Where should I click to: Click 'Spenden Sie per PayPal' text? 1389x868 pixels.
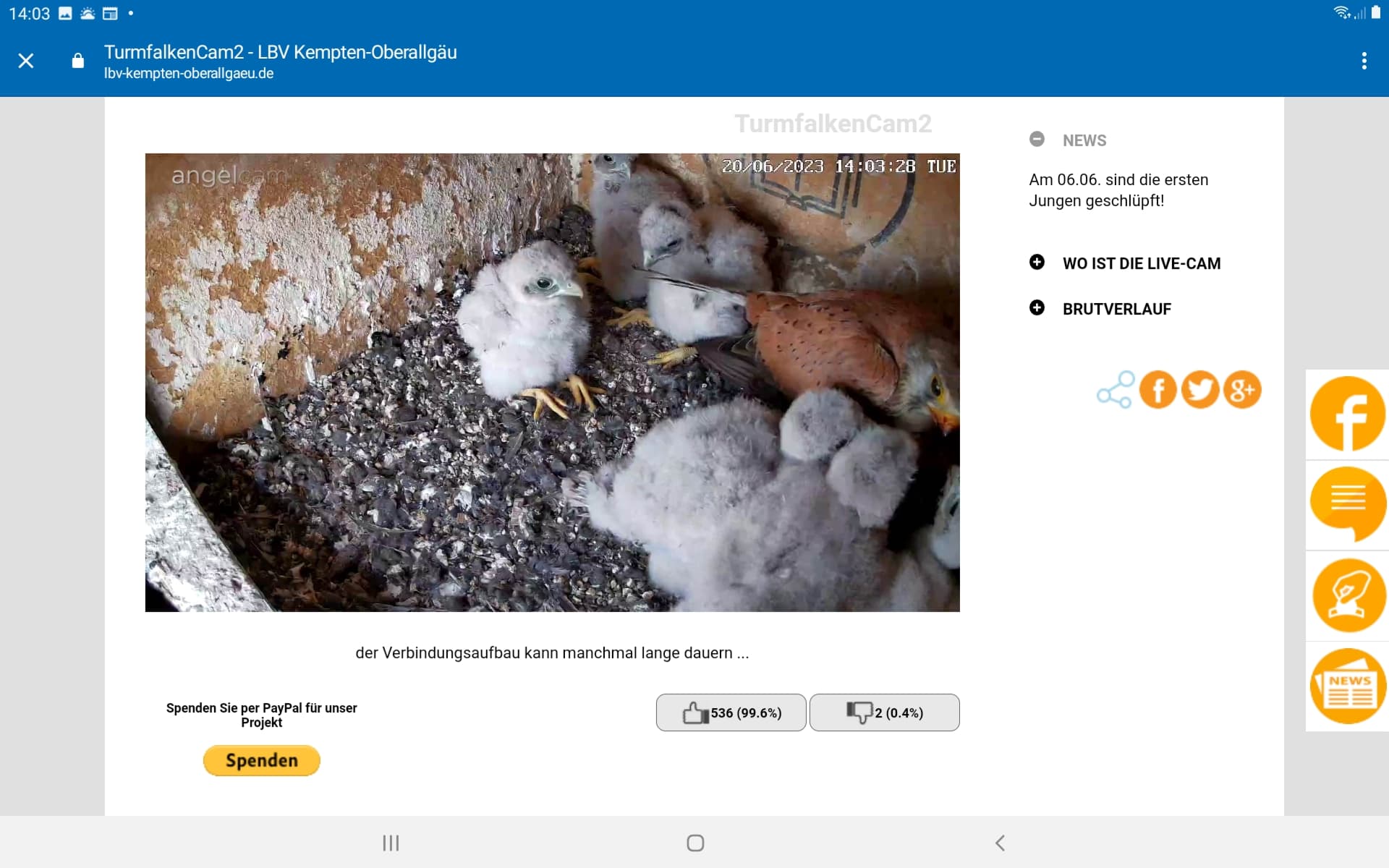261,715
